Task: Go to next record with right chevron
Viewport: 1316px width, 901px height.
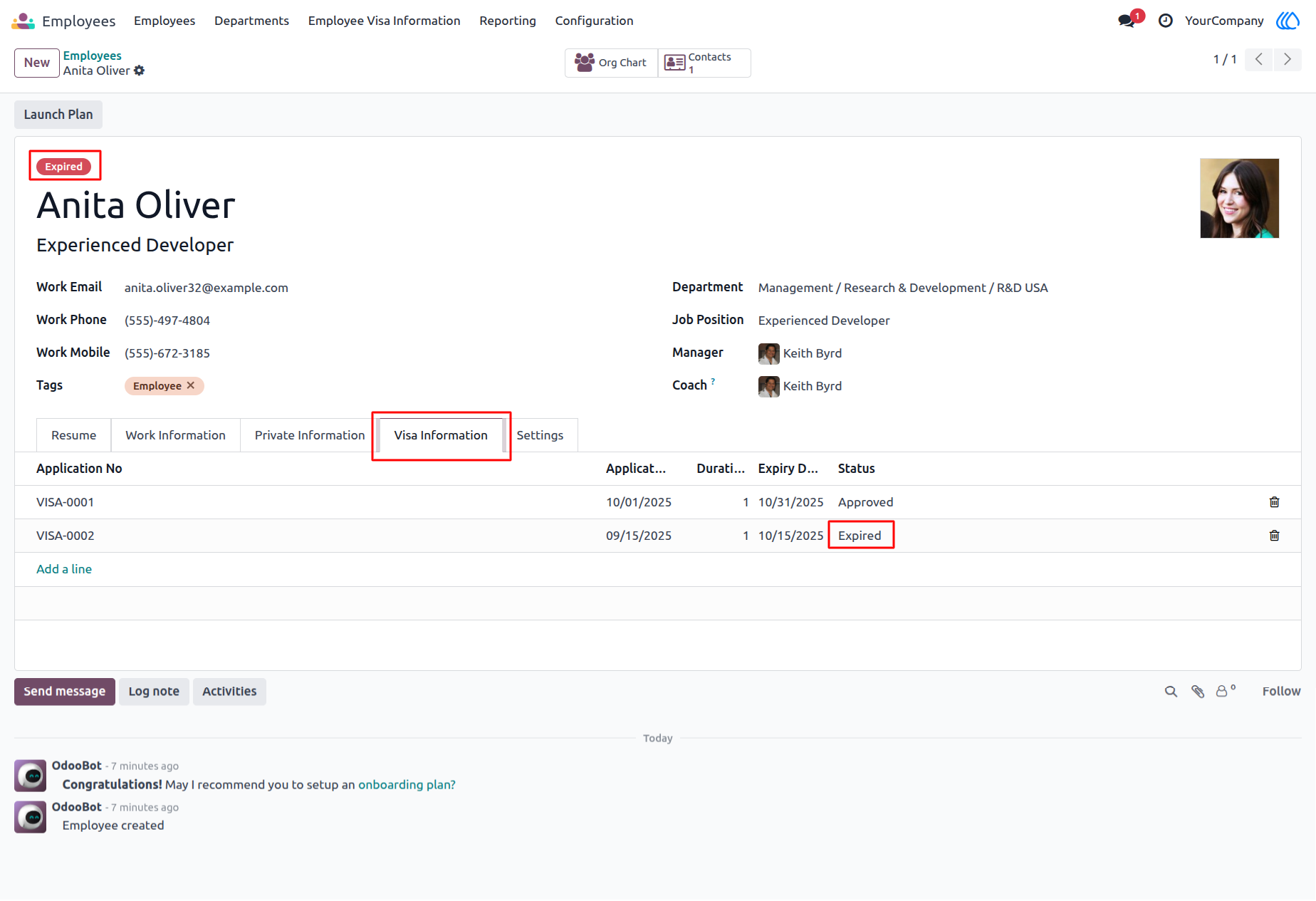Action: coord(1288,59)
